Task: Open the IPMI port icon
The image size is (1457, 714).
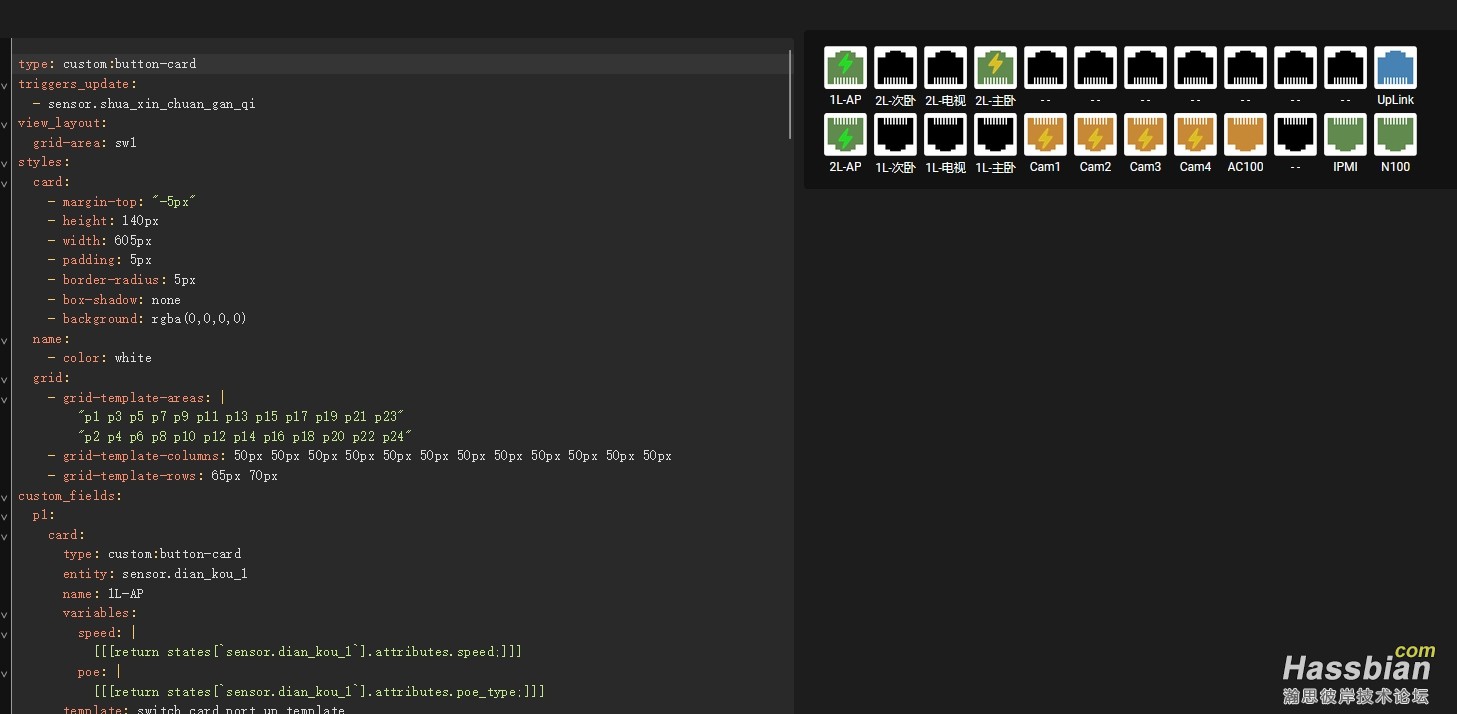Action: click(1345, 135)
